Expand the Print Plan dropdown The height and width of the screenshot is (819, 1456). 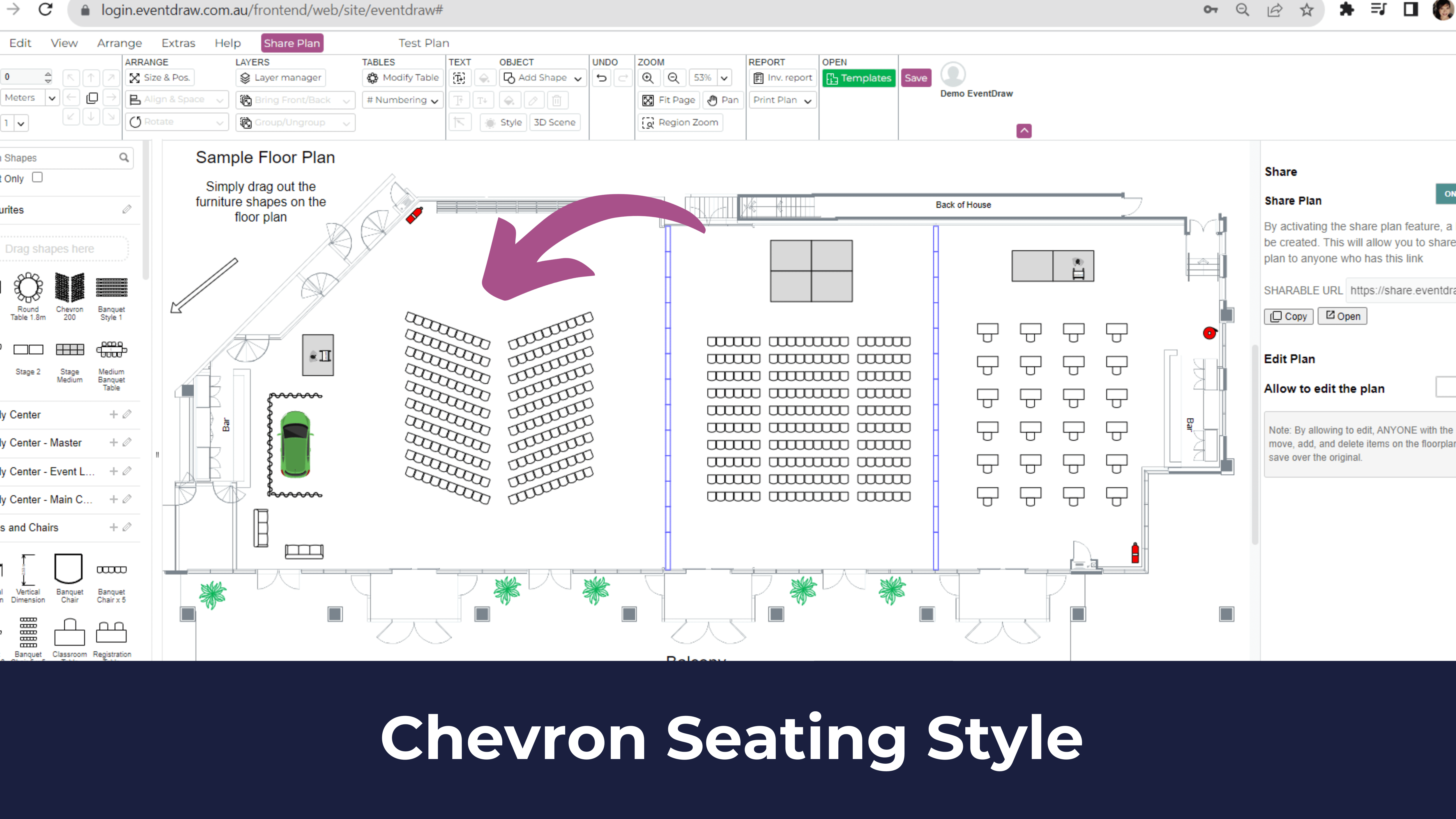[x=782, y=100]
